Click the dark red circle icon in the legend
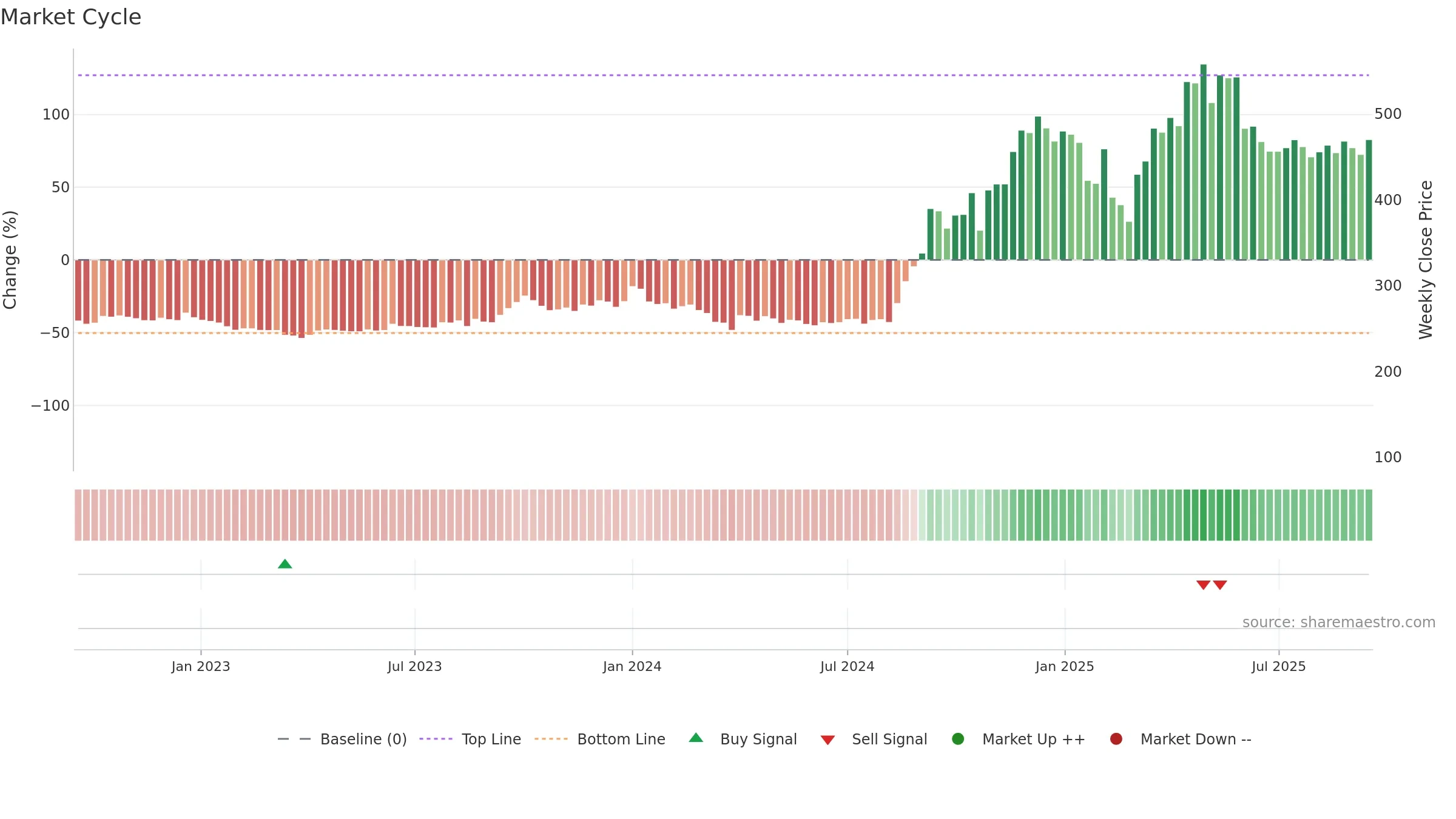This screenshot has height=819, width=1456. pos(1116,739)
